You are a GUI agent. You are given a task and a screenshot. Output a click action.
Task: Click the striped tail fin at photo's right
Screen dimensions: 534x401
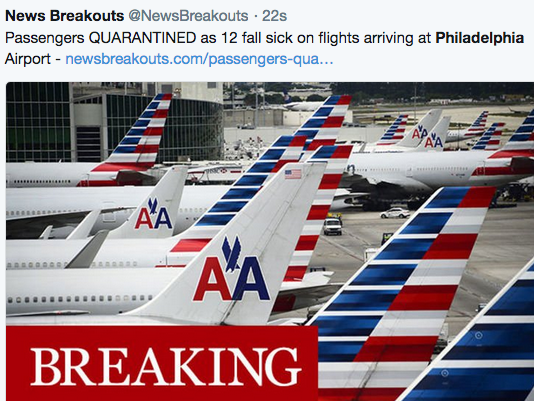click(402, 293)
